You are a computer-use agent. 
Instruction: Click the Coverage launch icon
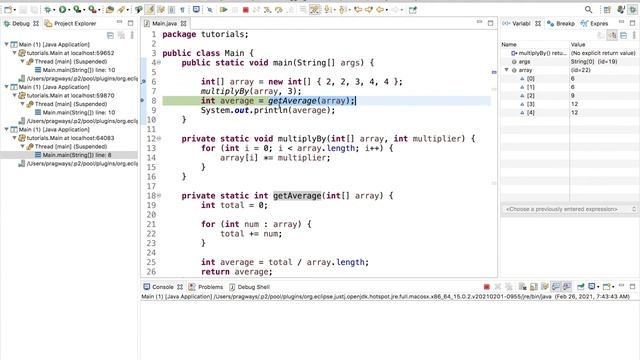pyautogui.click(x=77, y=10)
